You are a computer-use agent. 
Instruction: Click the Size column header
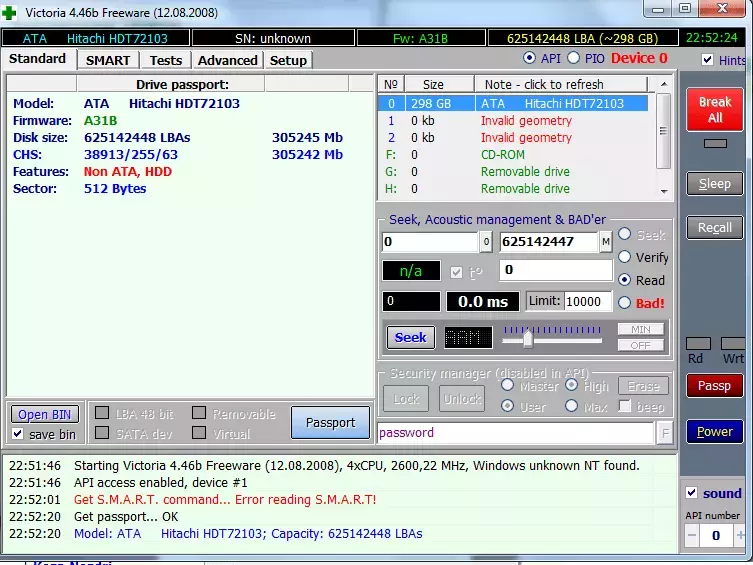coord(439,84)
